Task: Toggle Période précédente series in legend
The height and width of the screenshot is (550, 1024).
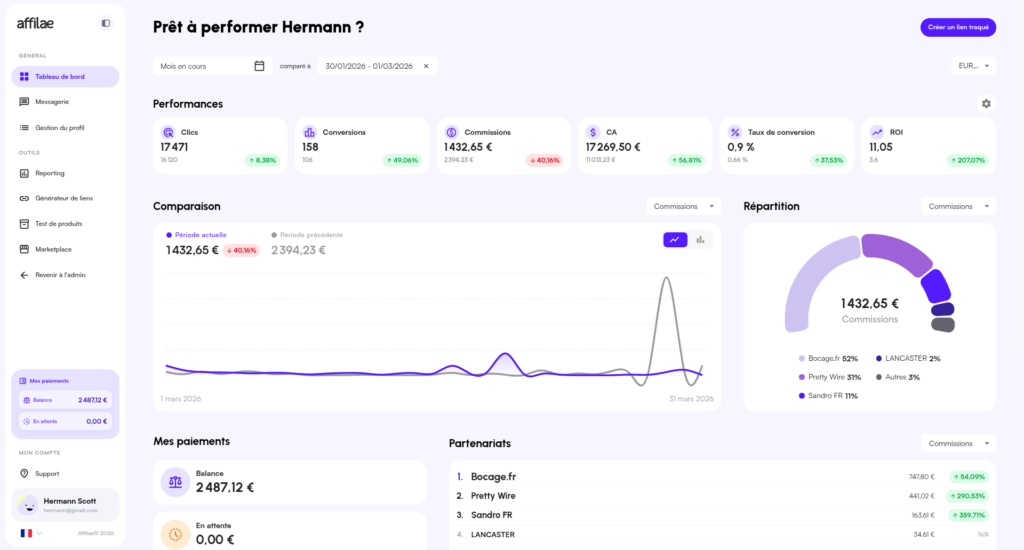Action: tap(308, 235)
